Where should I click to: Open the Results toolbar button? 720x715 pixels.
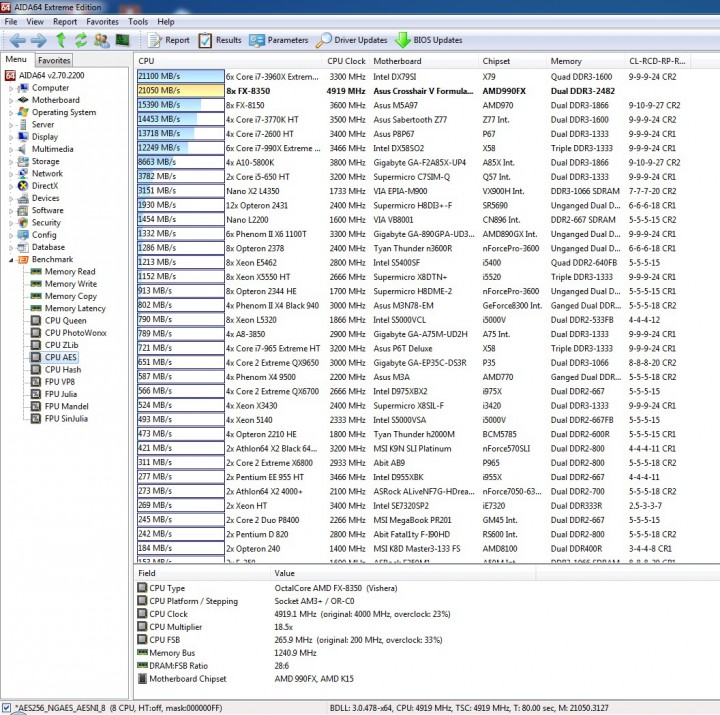[x=219, y=40]
